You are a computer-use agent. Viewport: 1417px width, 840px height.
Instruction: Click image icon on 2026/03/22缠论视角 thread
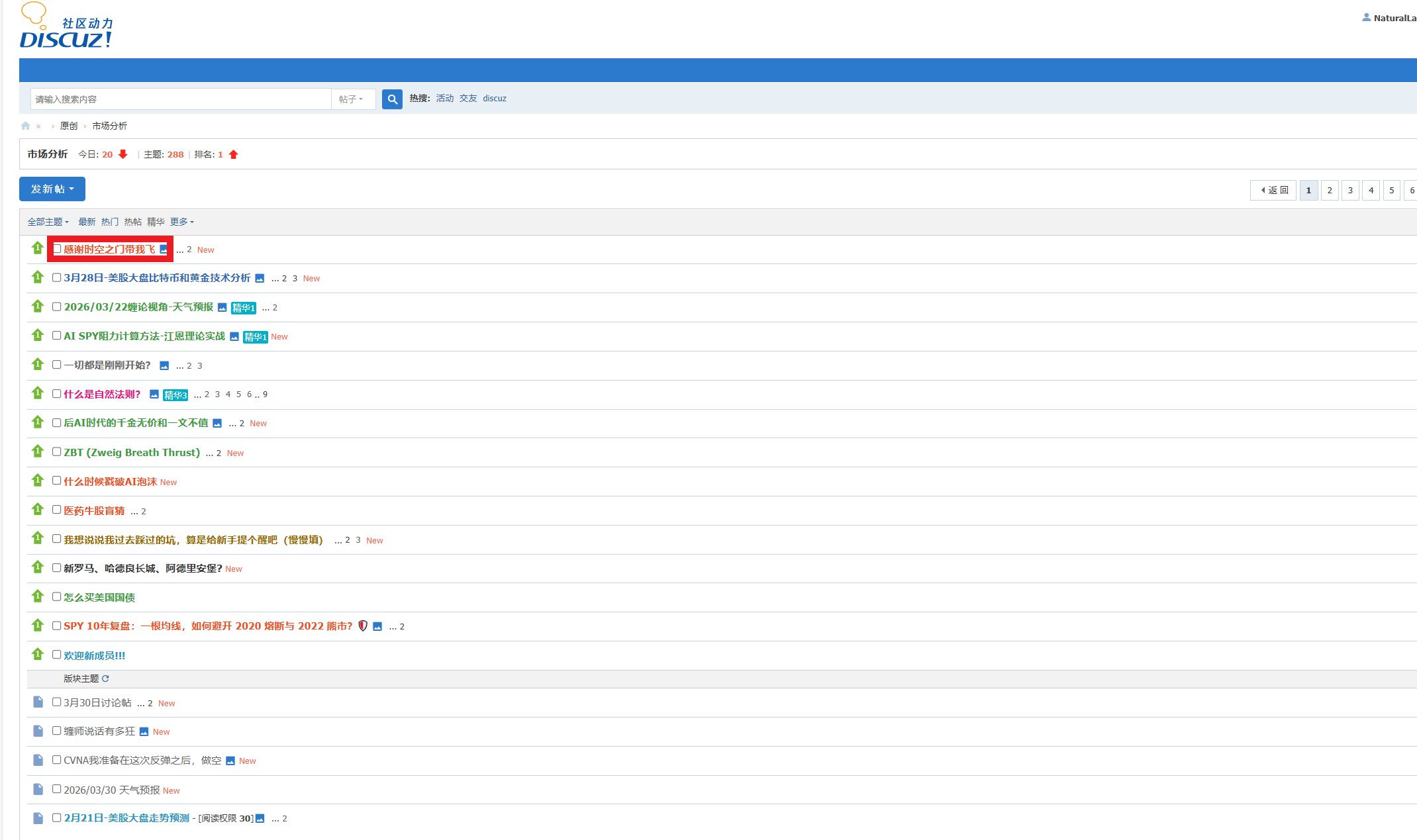tap(222, 308)
